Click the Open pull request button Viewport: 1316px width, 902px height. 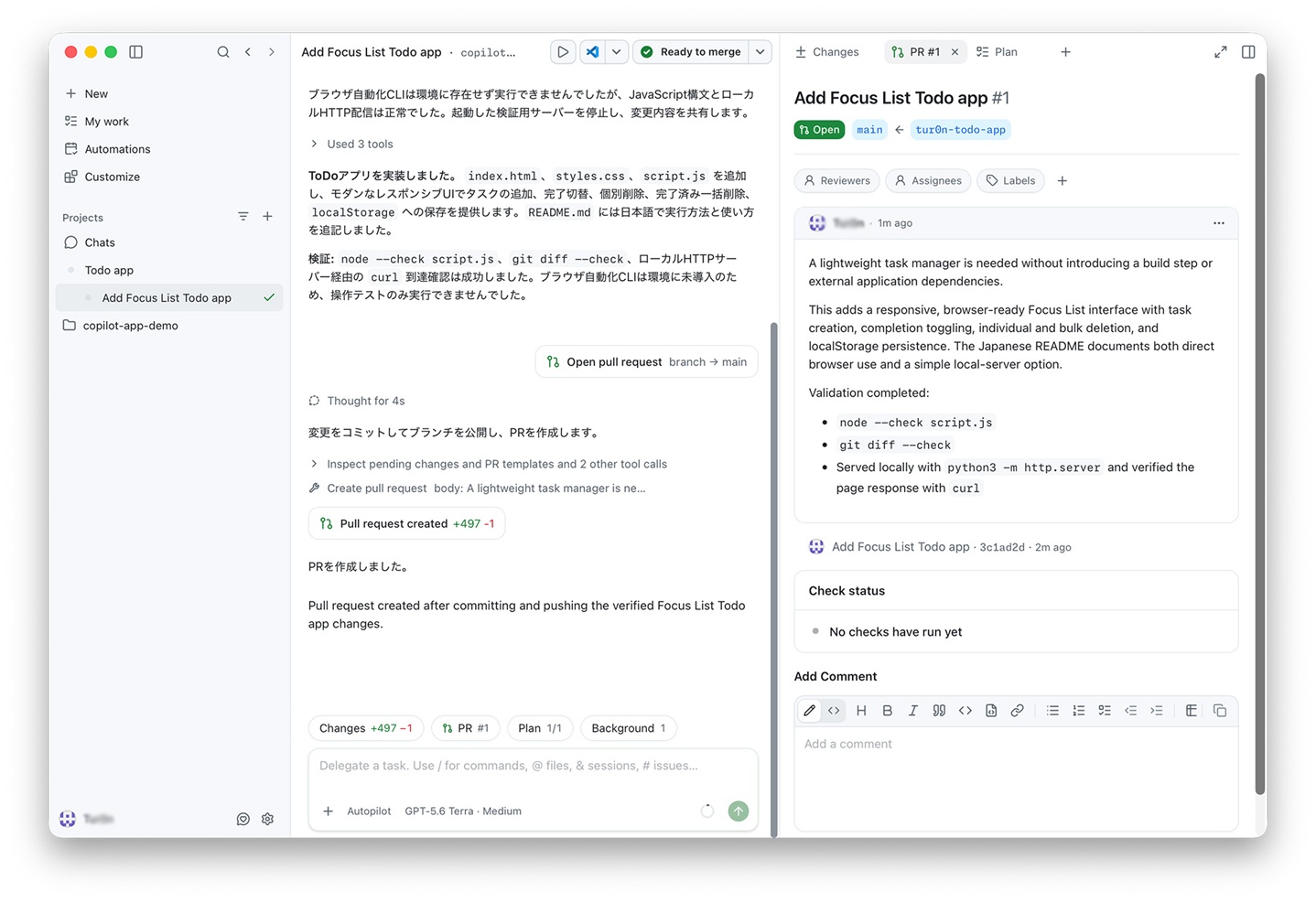point(647,362)
